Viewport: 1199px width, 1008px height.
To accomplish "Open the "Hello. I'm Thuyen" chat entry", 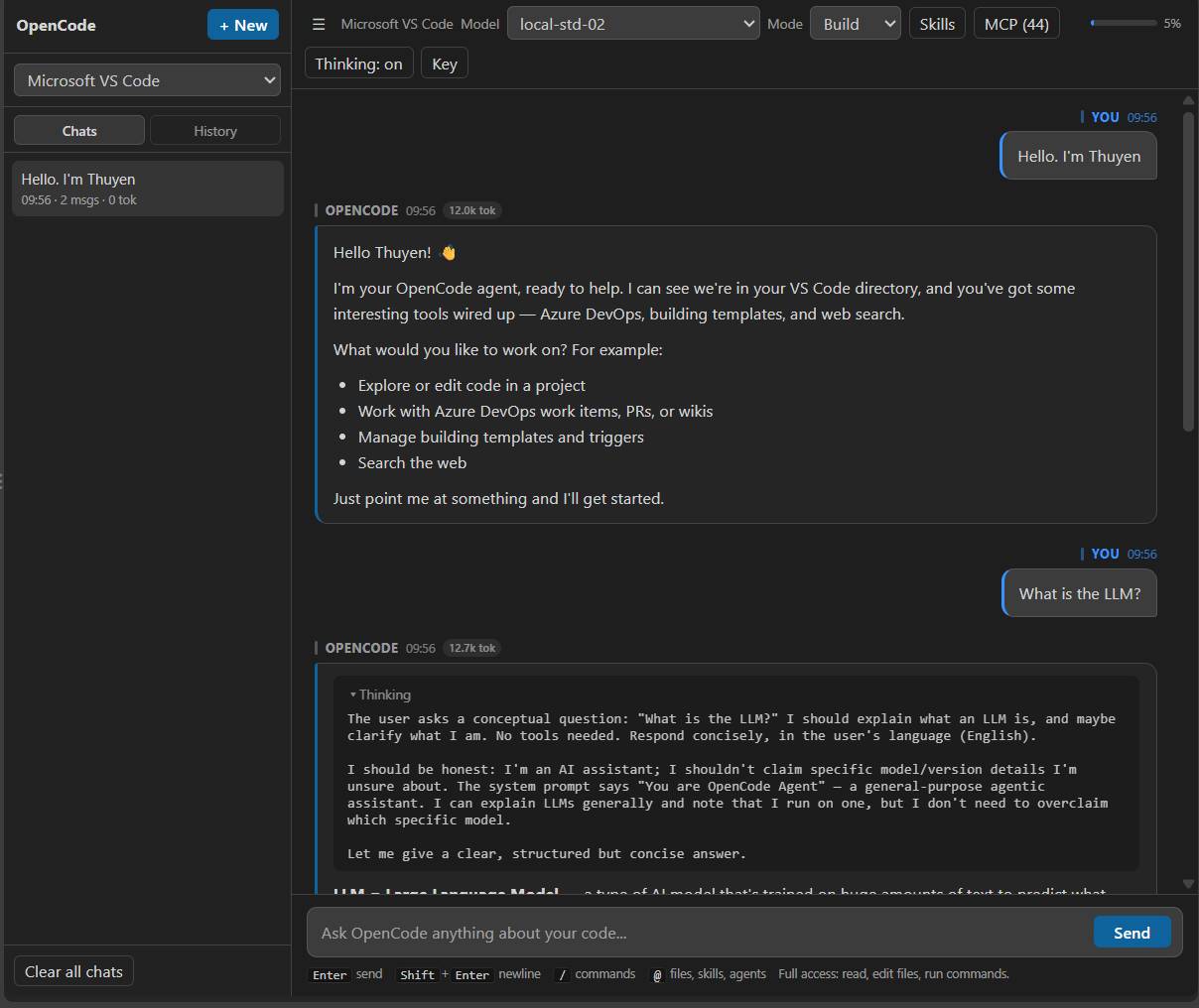I will point(148,189).
